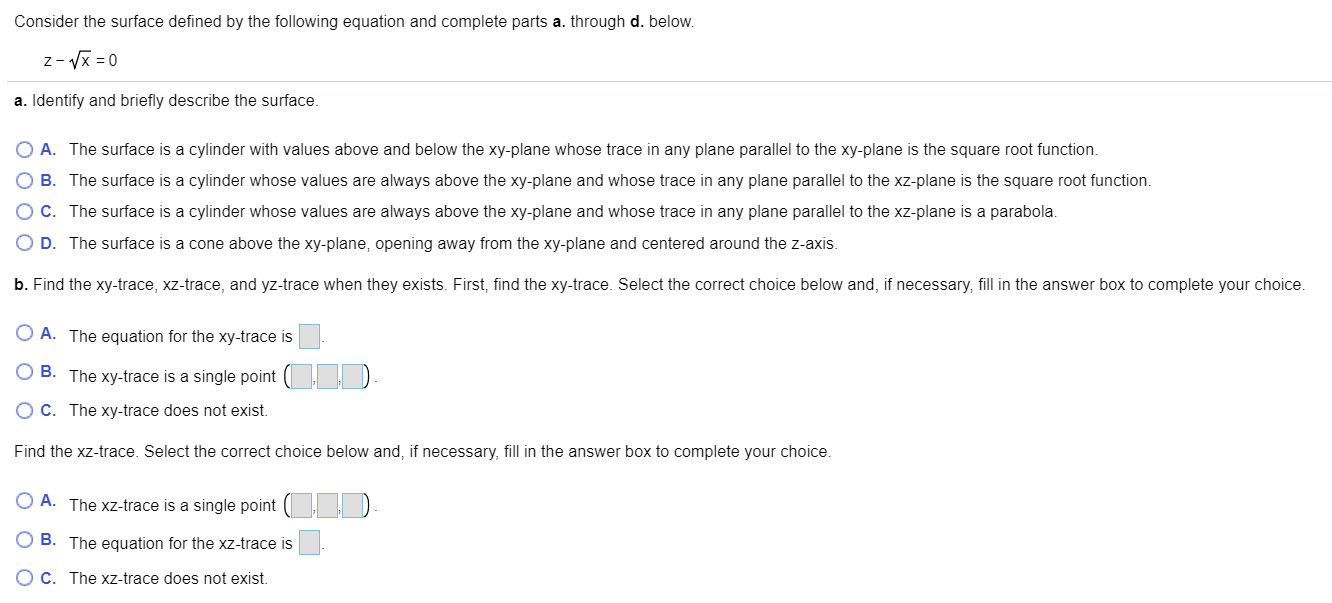The height and width of the screenshot is (603, 1332).
Task: Select answer choice A describing cylinder with square root trace
Action: pos(23,149)
